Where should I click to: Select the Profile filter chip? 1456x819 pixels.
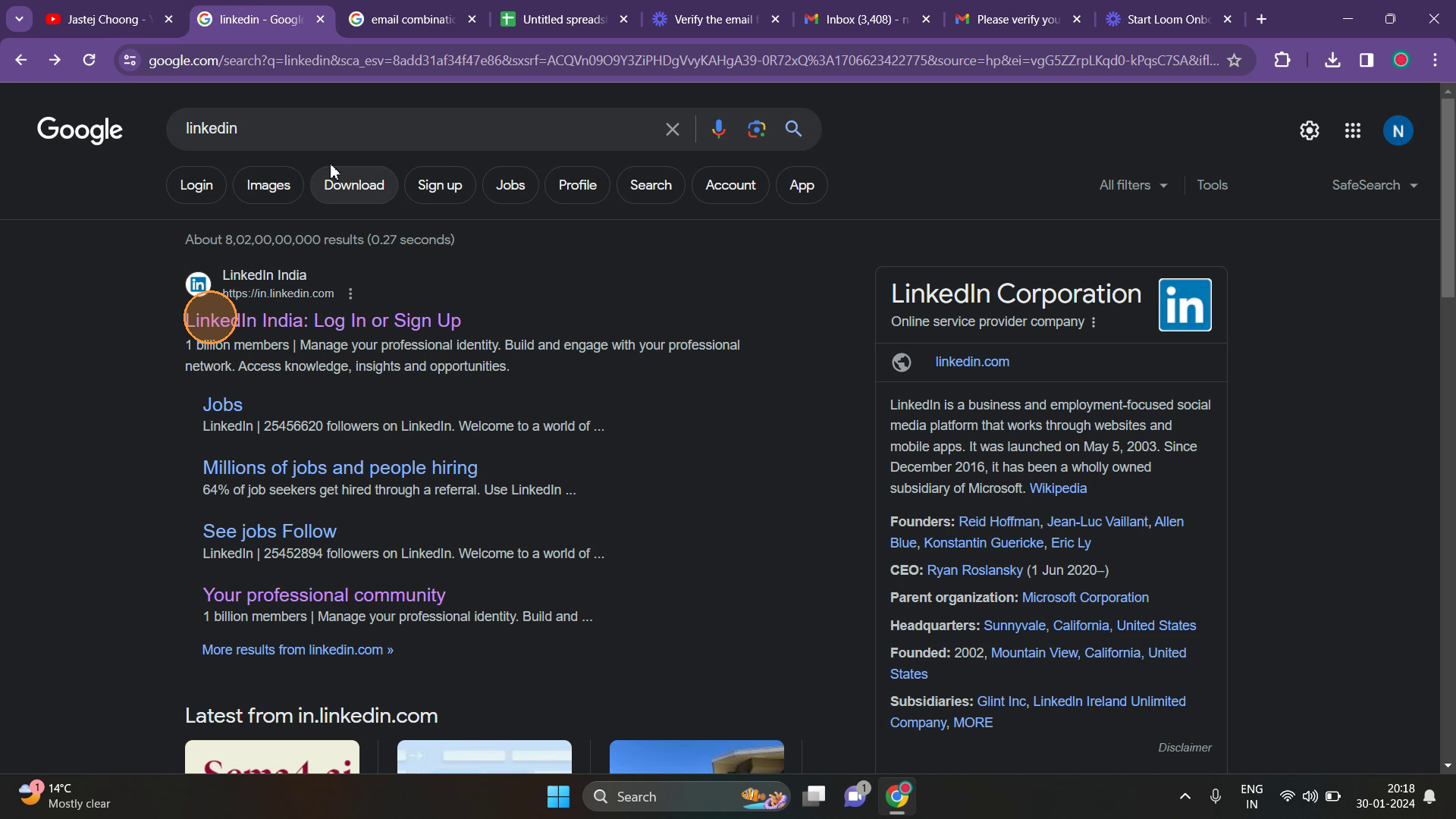coord(577,185)
